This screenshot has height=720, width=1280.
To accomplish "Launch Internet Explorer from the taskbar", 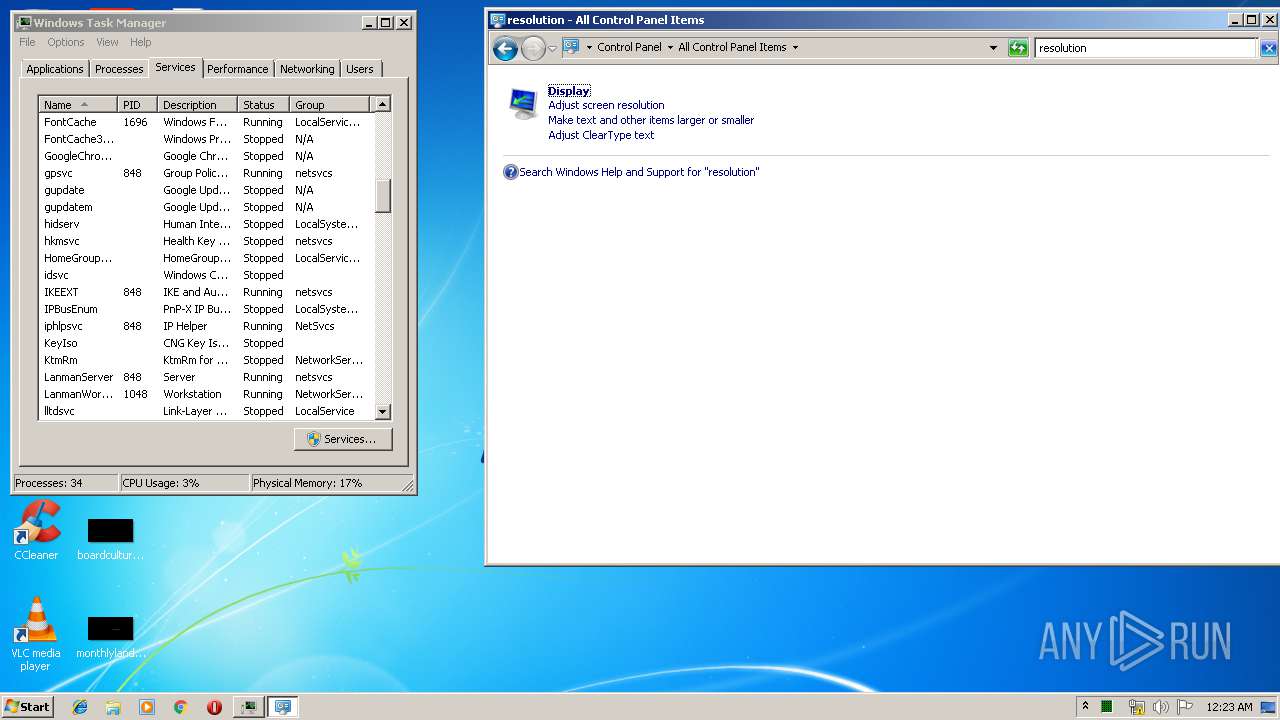I will pyautogui.click(x=80, y=707).
